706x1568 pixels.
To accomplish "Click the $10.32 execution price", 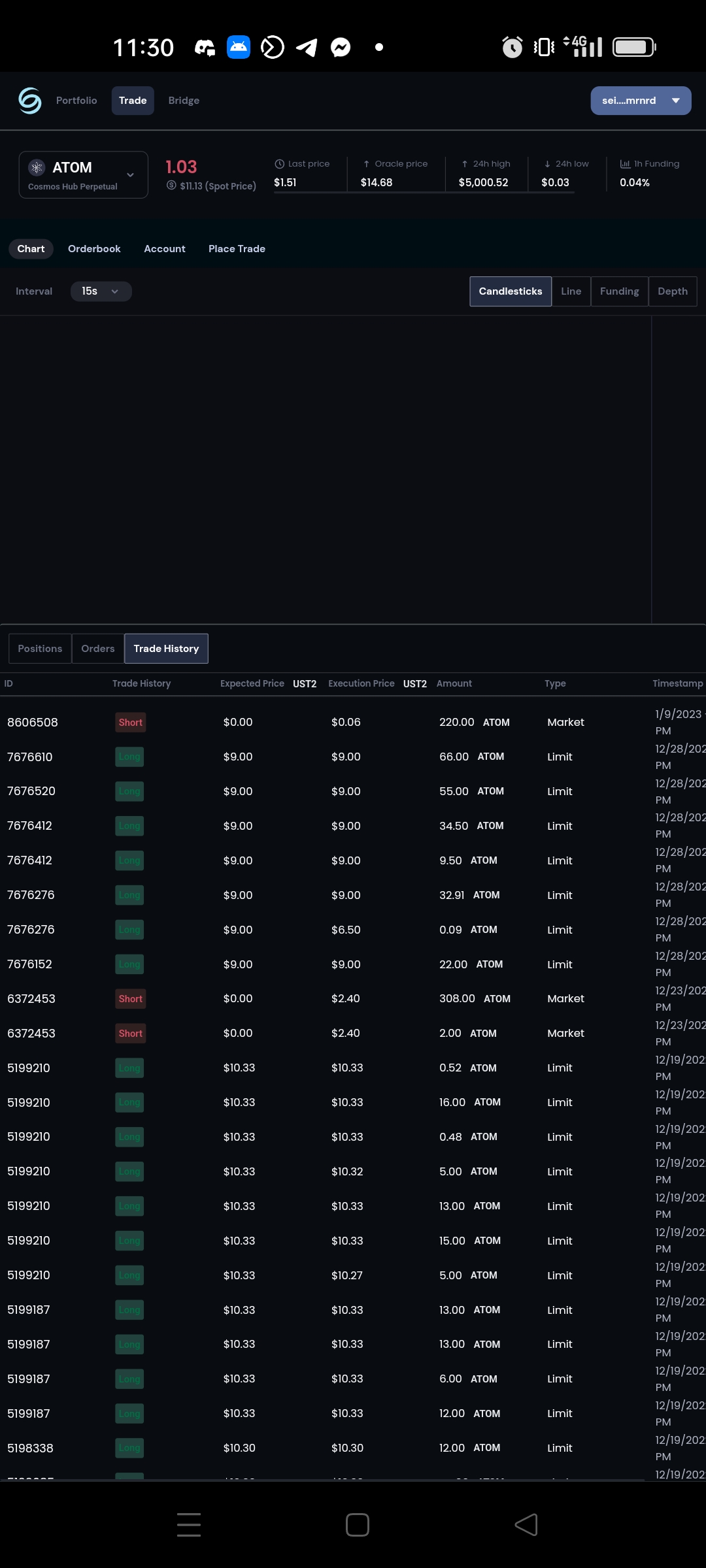I will (x=347, y=1171).
